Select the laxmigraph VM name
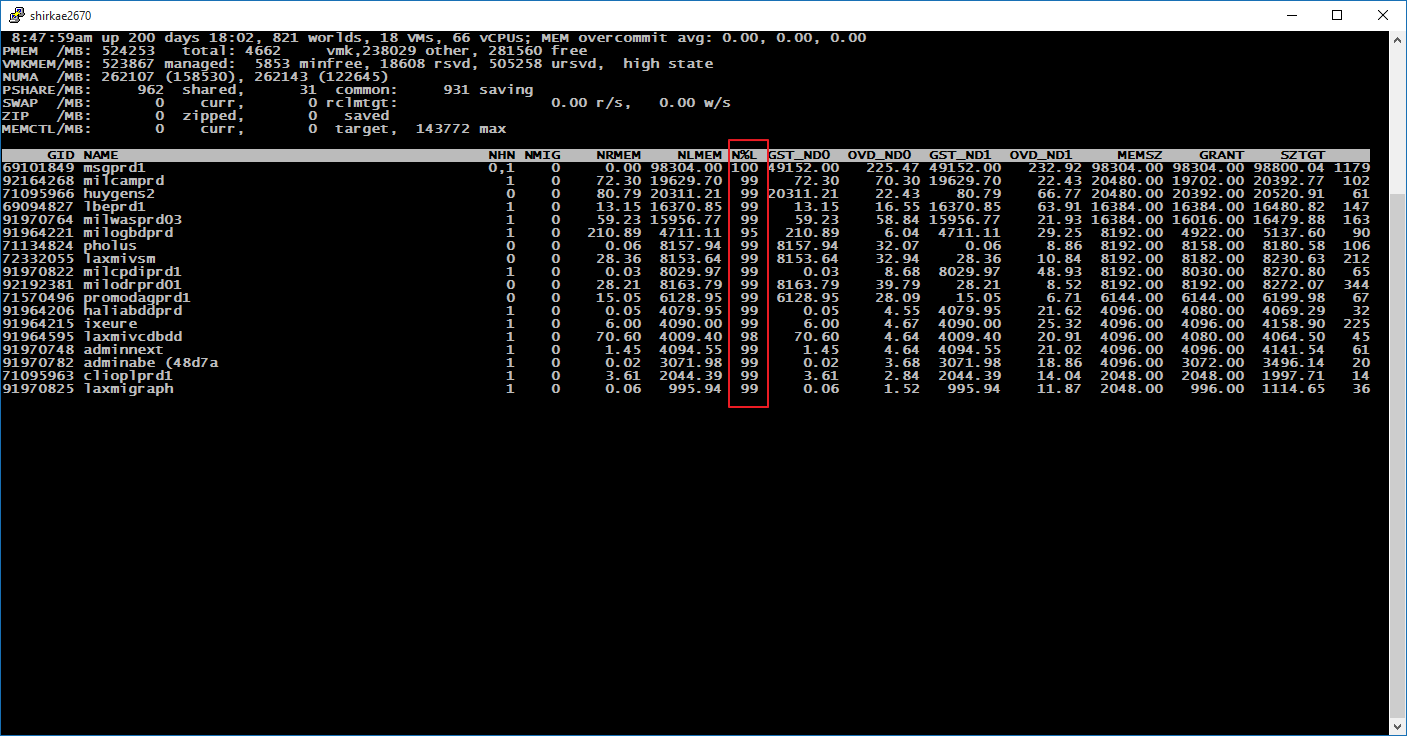The width and height of the screenshot is (1407, 736). [127, 389]
